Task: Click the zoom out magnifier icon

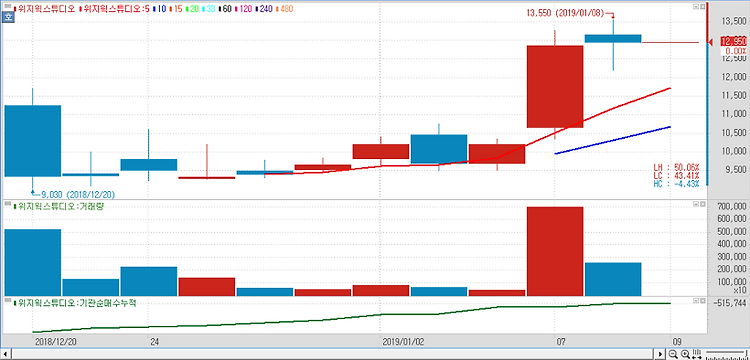Action: click(x=673, y=354)
